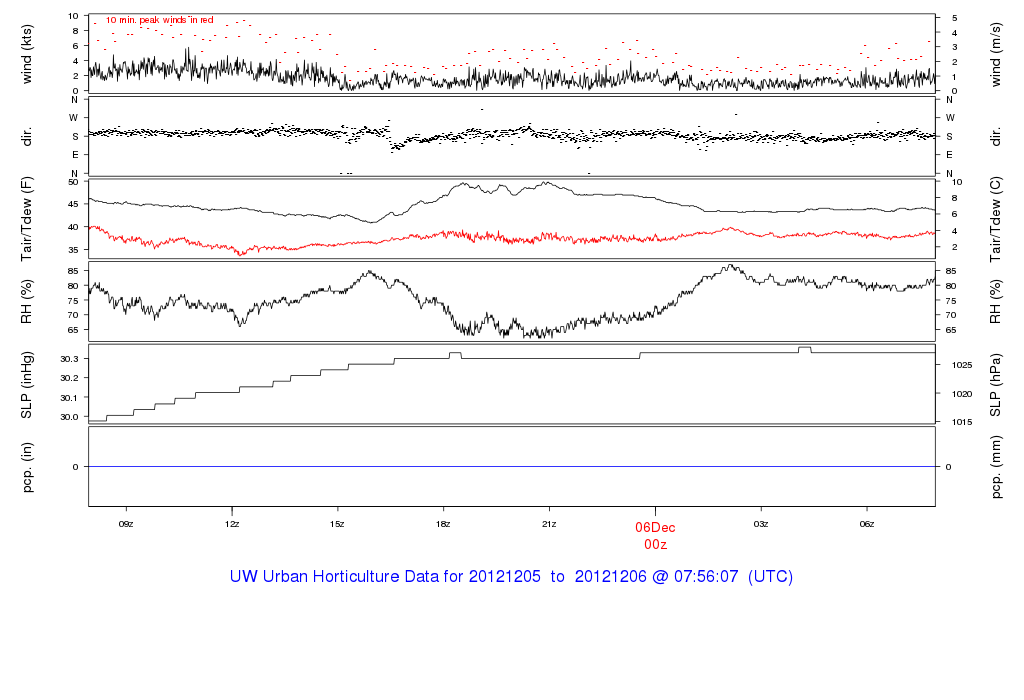Click the '30.0' SLP tick value
Screen dimensions: 1024x700
[x=69, y=417]
